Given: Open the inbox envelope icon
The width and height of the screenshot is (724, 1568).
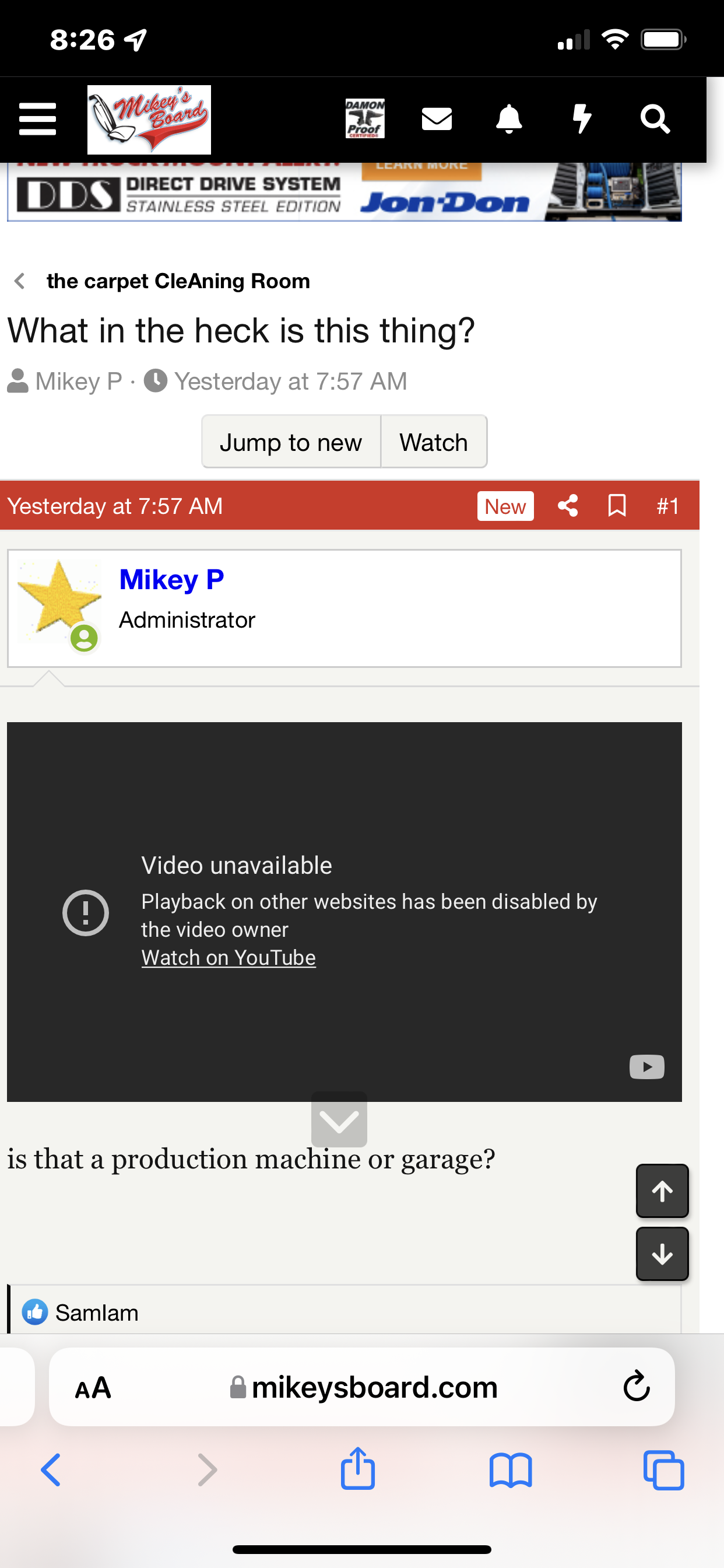Looking at the screenshot, I should [436, 118].
